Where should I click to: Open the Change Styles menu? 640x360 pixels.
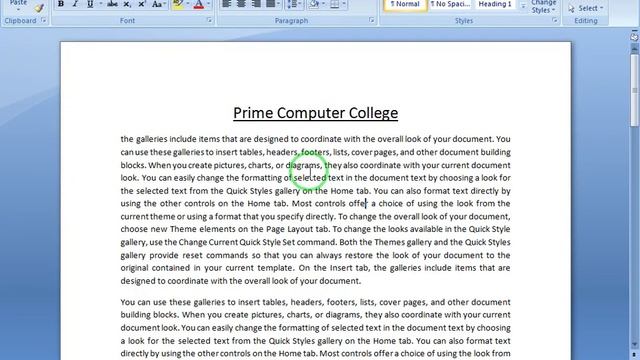543,7
